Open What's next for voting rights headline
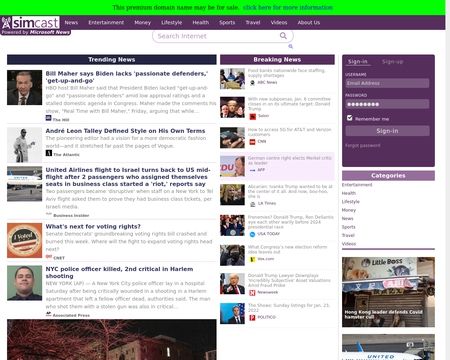This screenshot has width=450, height=360. [93, 226]
